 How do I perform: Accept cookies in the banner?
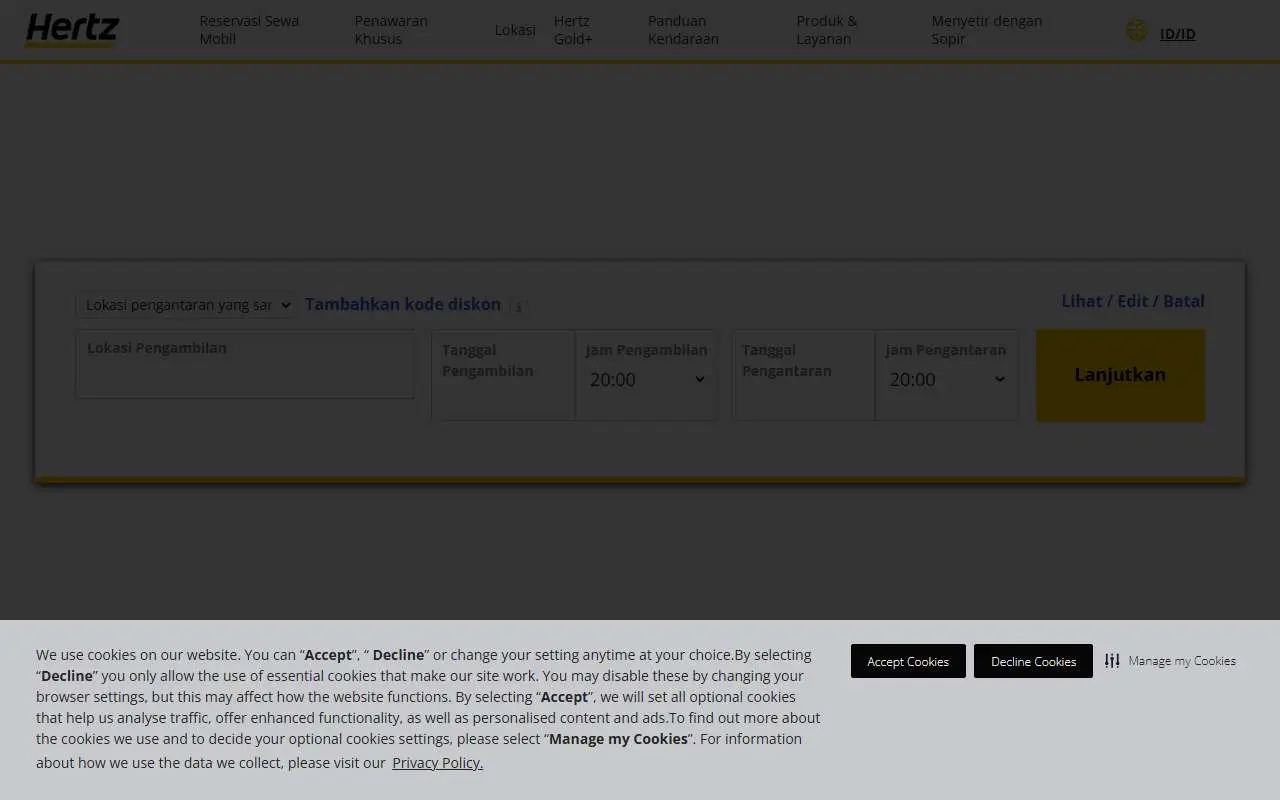[908, 661]
